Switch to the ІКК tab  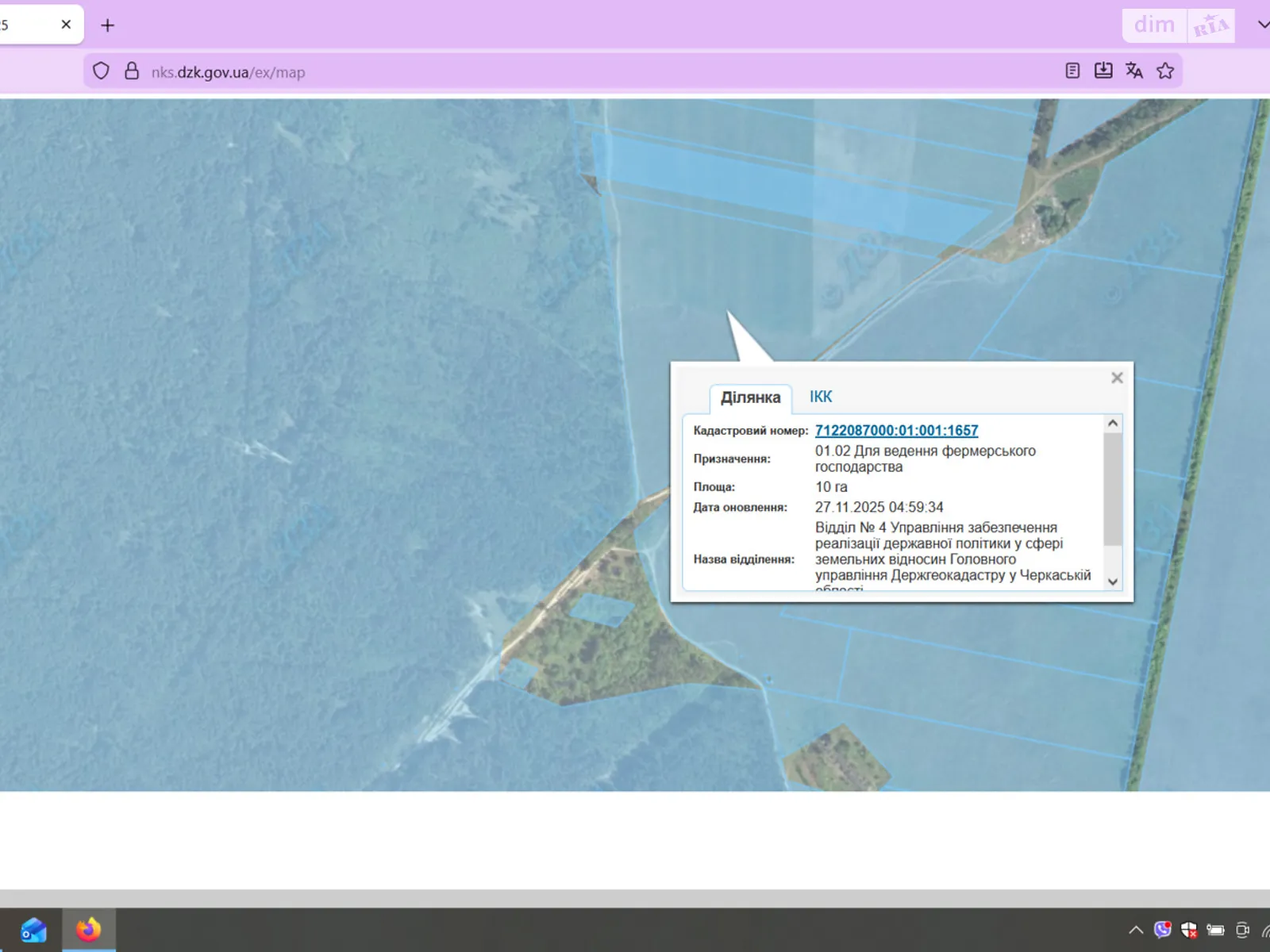point(821,397)
